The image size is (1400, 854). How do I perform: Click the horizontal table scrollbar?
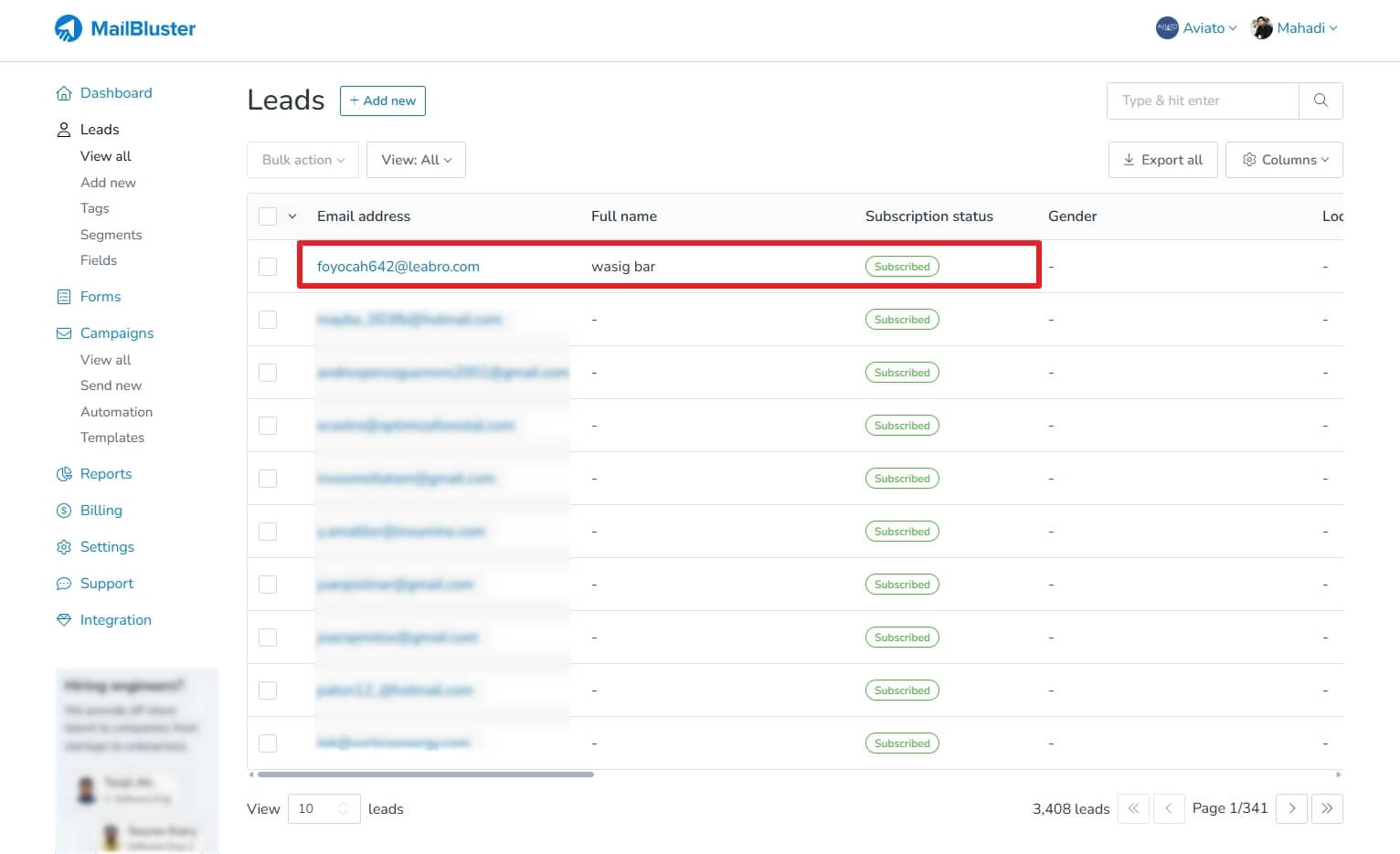tap(426, 775)
